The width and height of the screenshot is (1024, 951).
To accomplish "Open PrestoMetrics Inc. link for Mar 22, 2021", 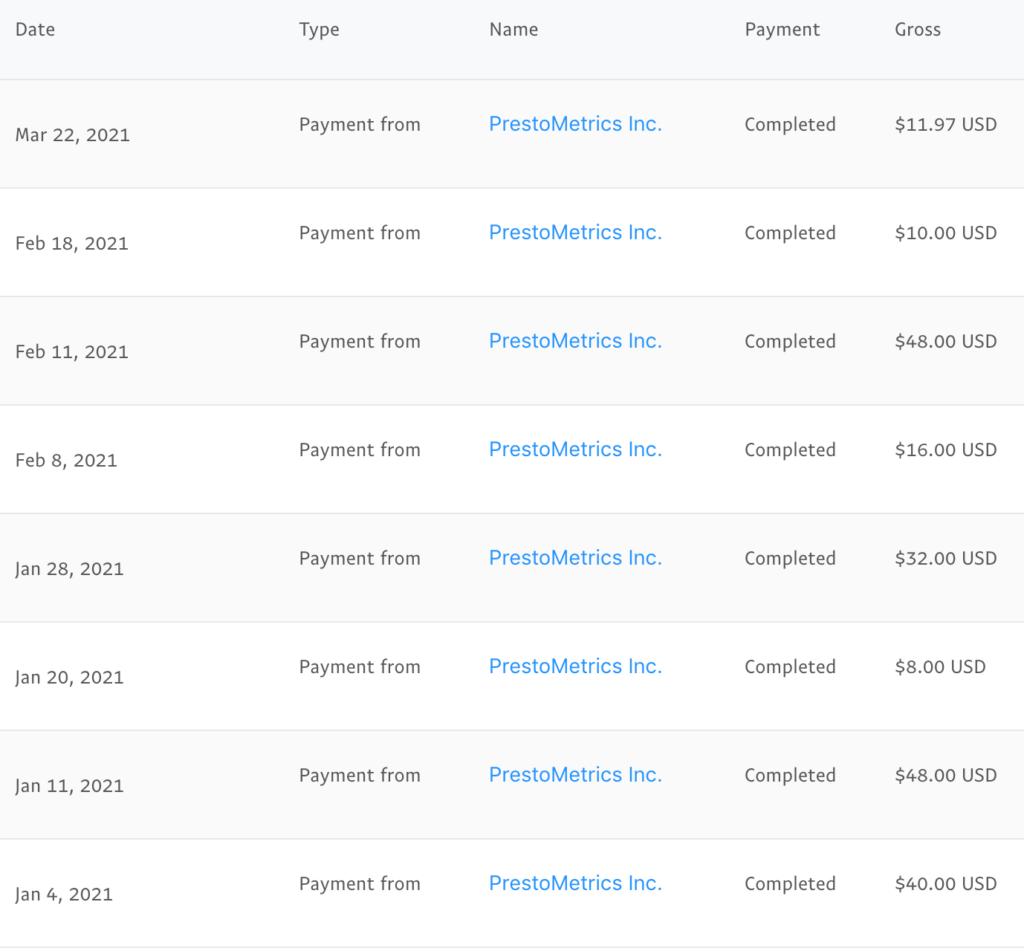I will click(575, 124).
